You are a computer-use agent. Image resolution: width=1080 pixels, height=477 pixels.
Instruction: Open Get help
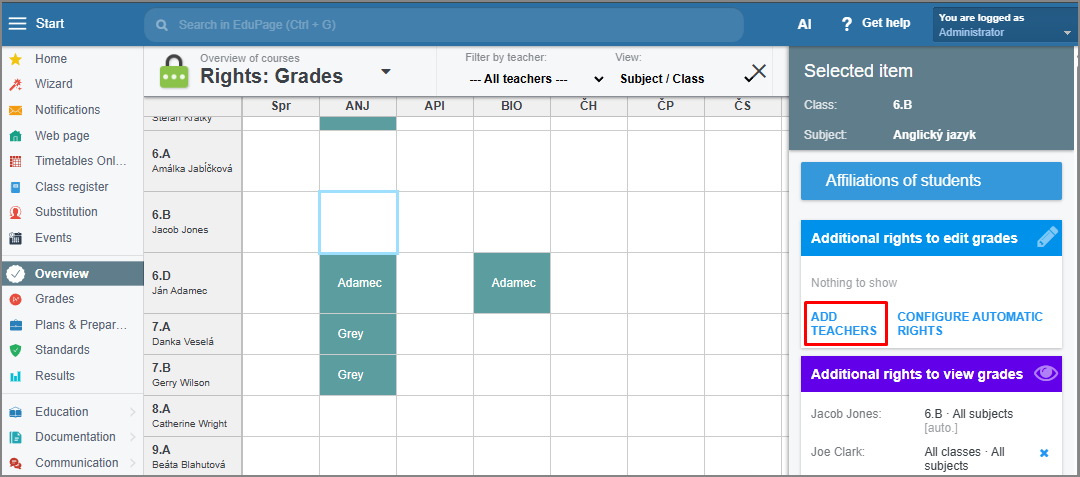pyautogui.click(x=875, y=24)
